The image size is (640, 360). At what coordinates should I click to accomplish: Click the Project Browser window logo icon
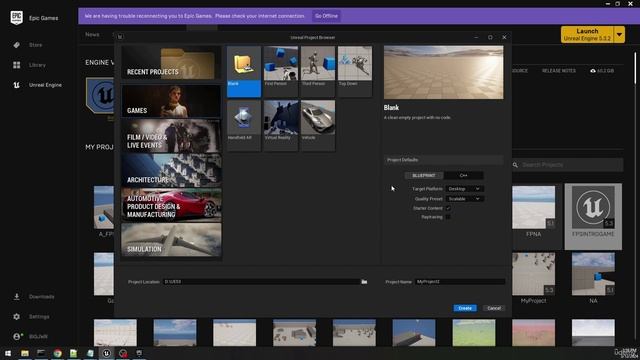tap(120, 37)
